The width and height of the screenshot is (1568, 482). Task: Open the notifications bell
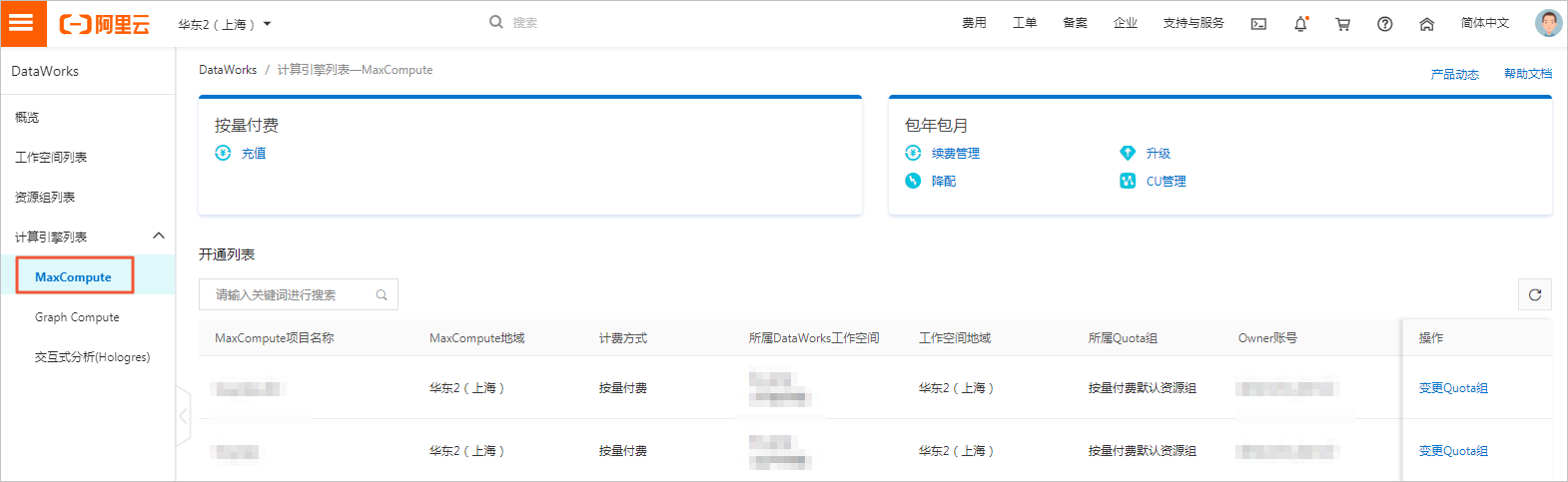click(1300, 24)
